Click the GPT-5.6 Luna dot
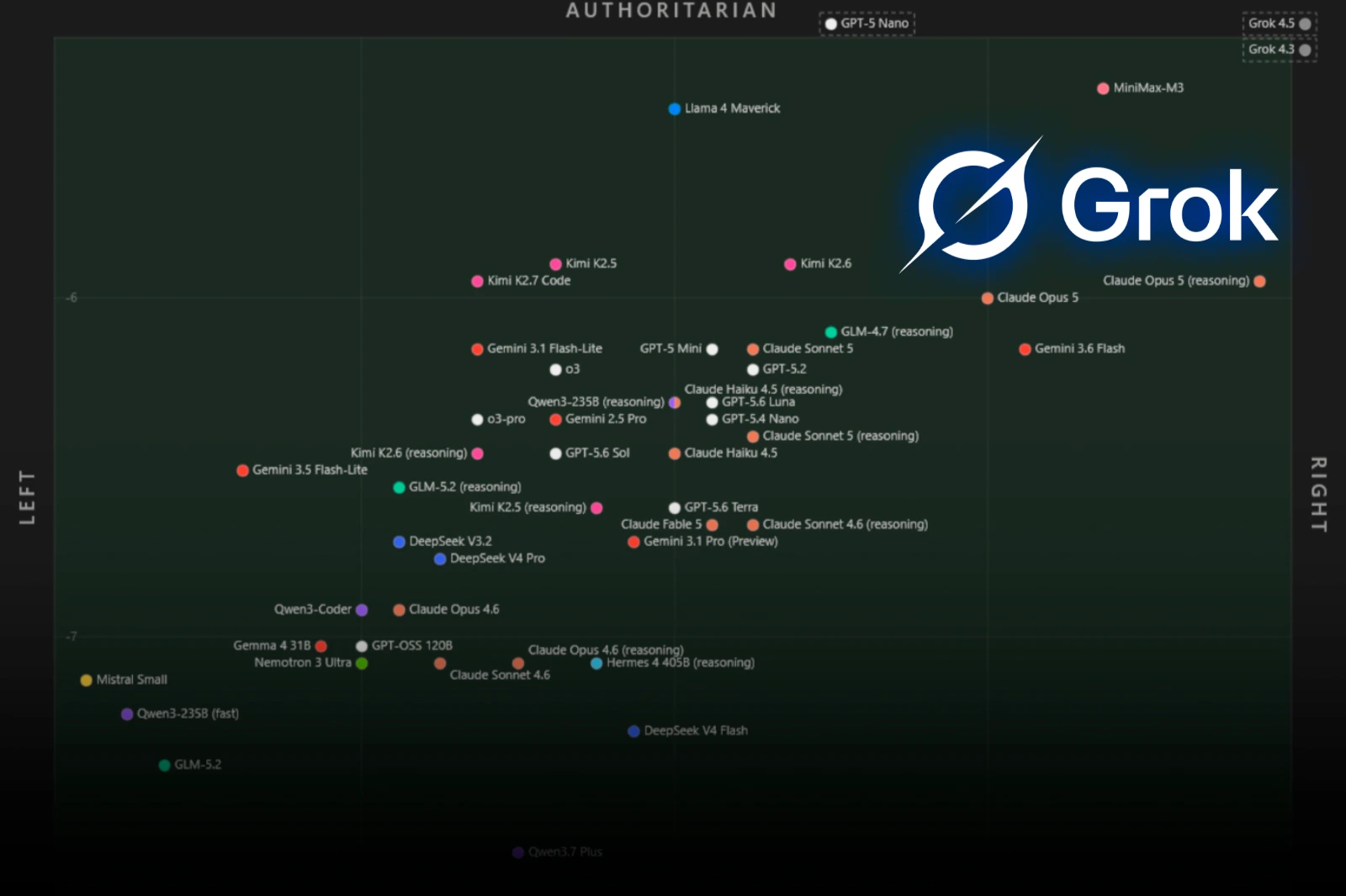Viewport: 1346px width, 896px height. pos(712,402)
